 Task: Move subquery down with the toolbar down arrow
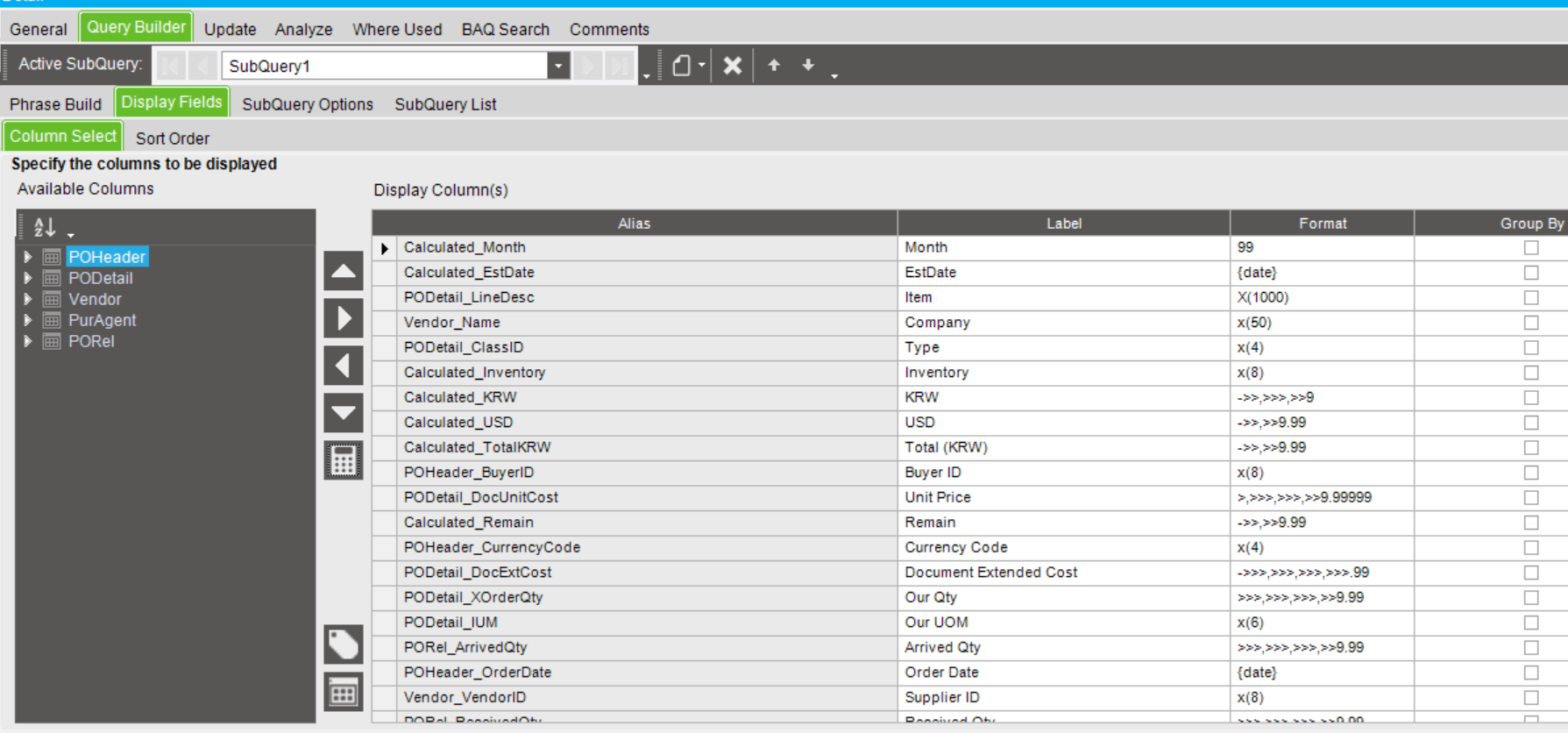(x=808, y=65)
